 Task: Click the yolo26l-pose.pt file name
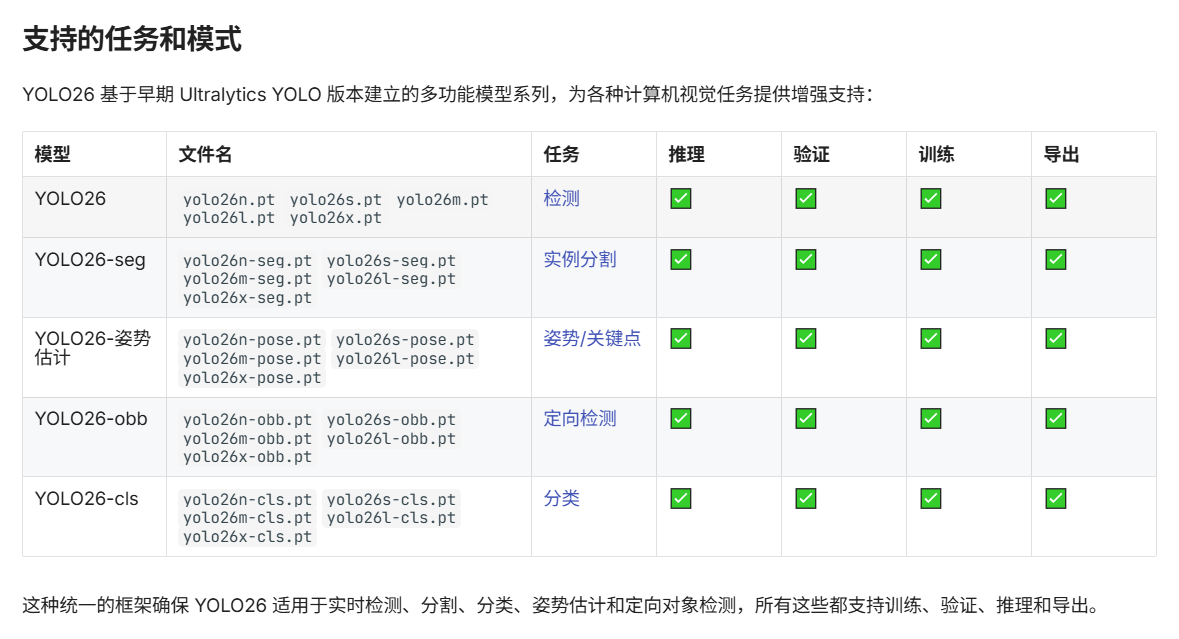tap(405, 359)
